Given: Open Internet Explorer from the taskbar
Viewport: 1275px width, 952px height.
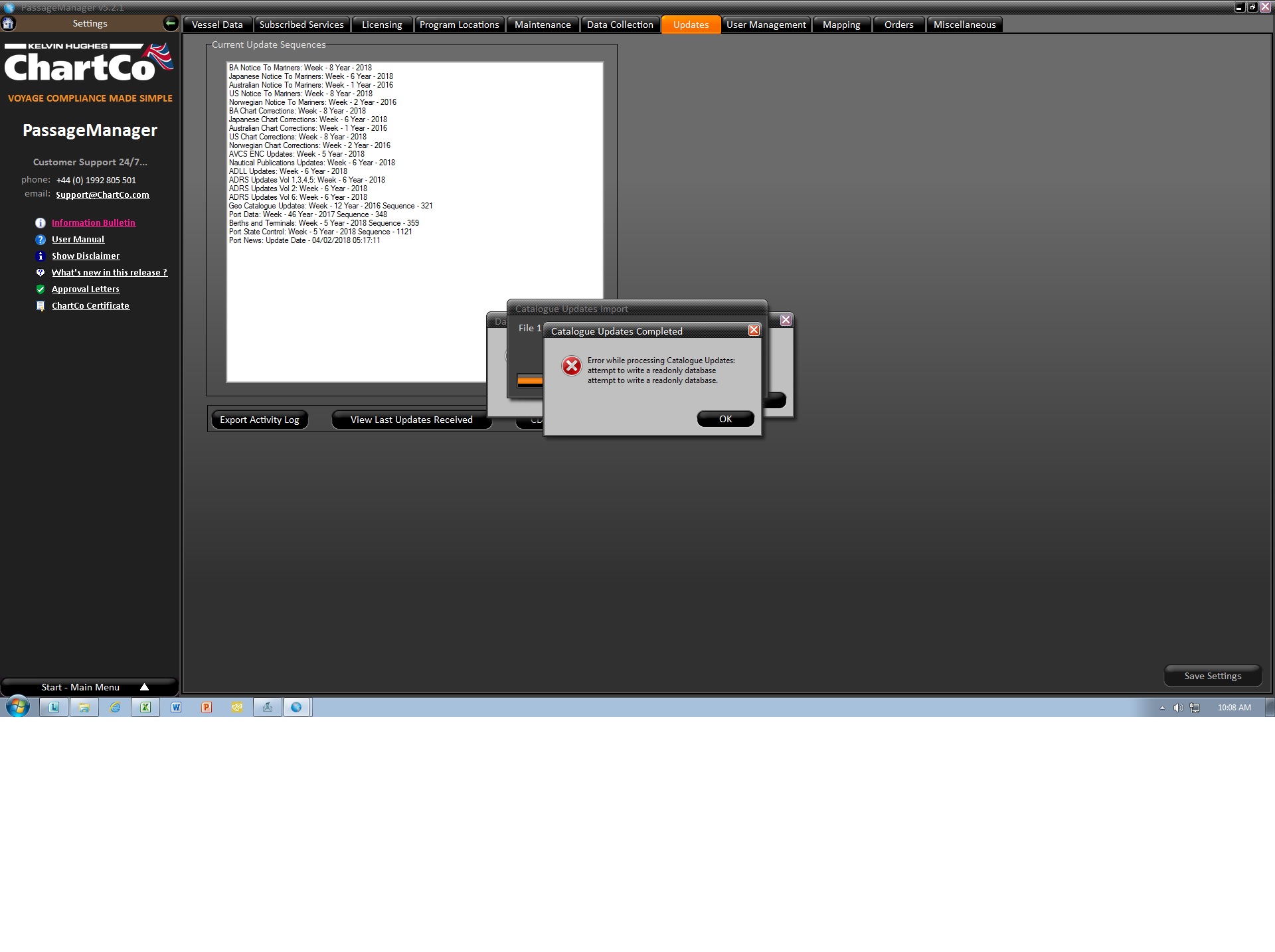Looking at the screenshot, I should tap(115, 707).
